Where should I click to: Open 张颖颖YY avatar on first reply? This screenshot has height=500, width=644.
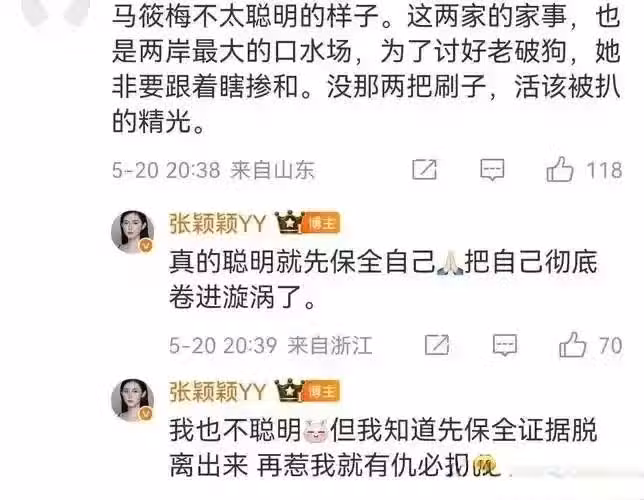click(x=132, y=231)
